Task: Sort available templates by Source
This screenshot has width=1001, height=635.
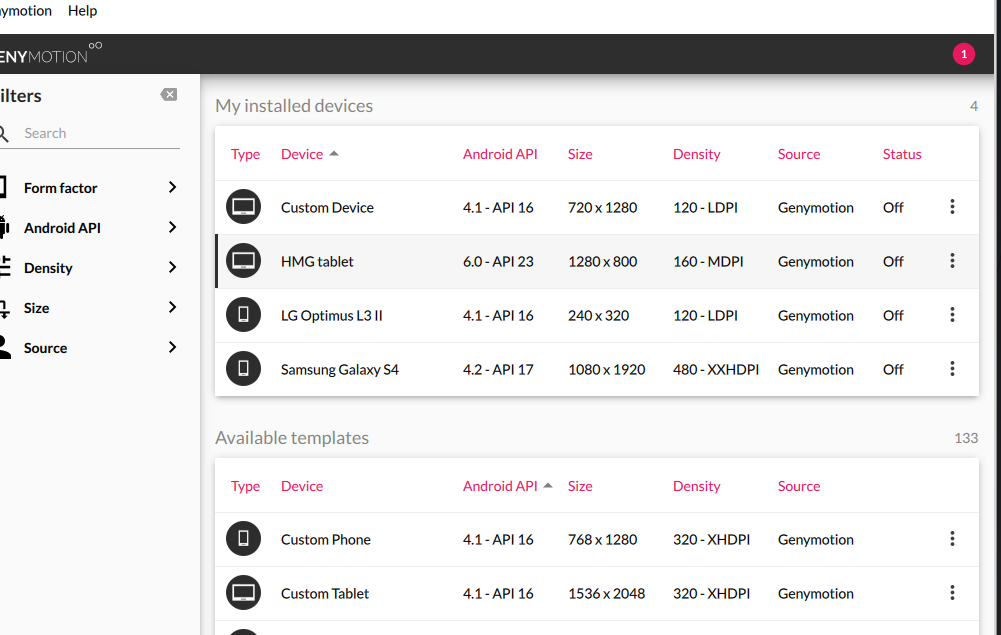Action: (799, 486)
